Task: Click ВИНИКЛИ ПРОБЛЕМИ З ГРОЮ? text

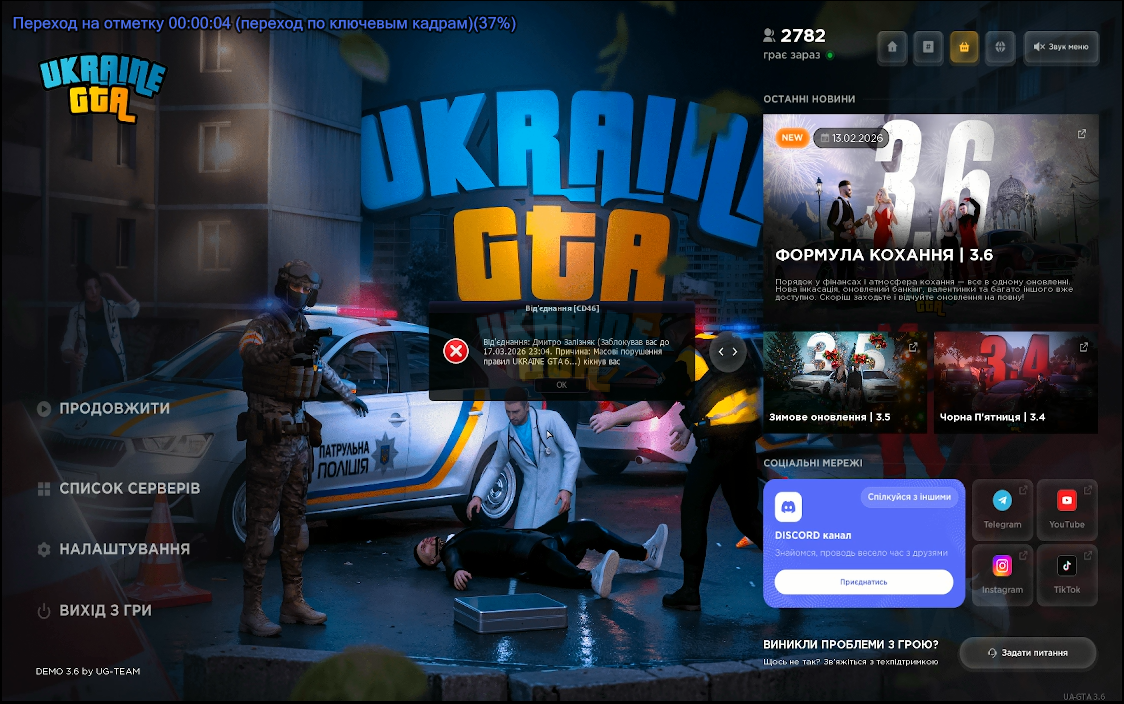Action: [851, 644]
